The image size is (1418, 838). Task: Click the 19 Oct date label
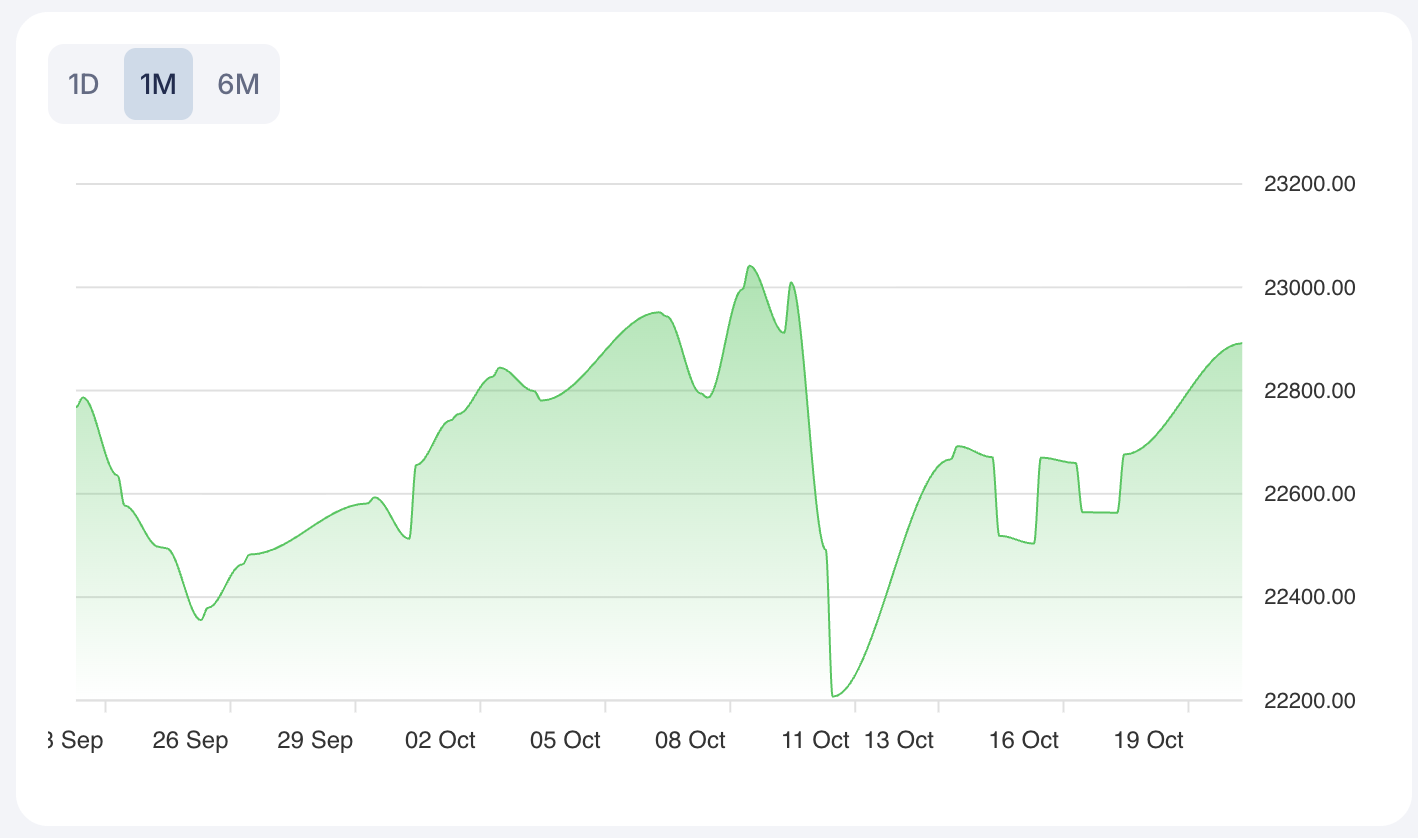(x=1148, y=740)
